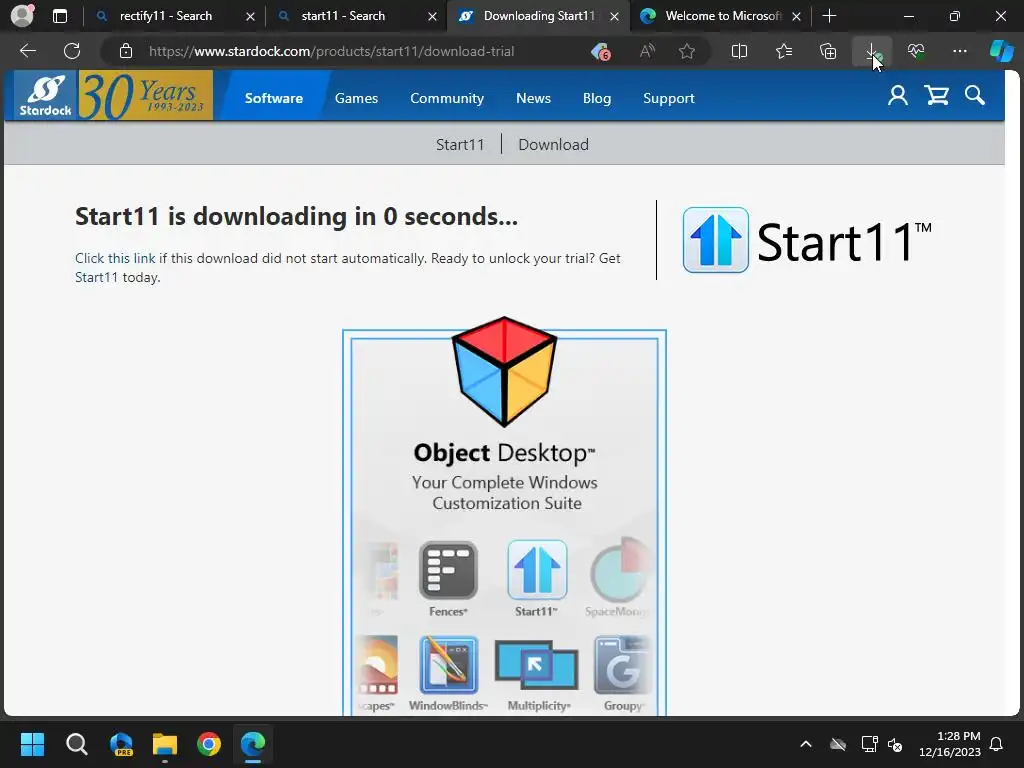Select Groupy icon in Object Desktop
The image size is (1024, 768).
tap(622, 665)
